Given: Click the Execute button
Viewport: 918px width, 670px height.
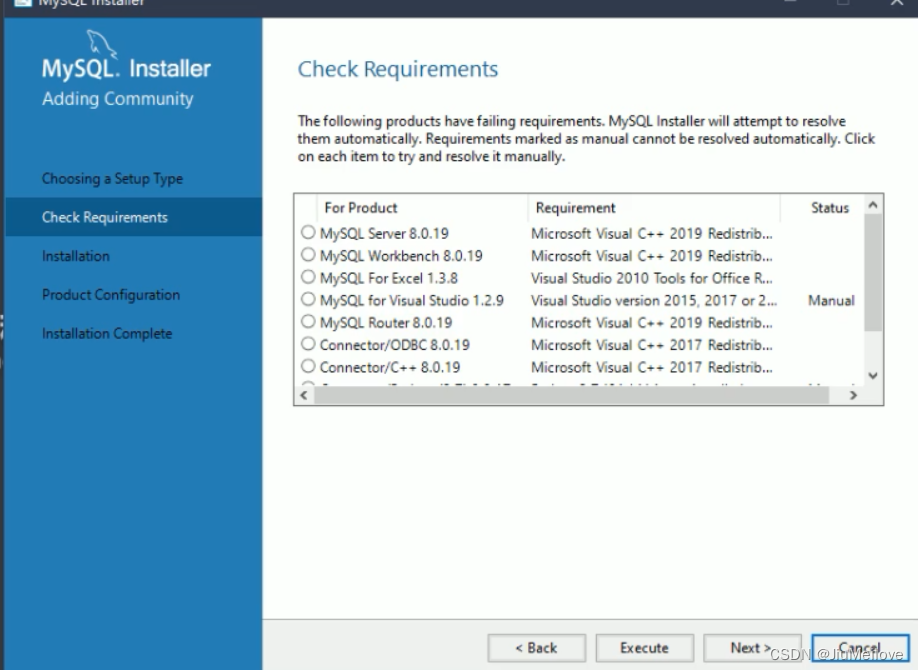Looking at the screenshot, I should (645, 648).
